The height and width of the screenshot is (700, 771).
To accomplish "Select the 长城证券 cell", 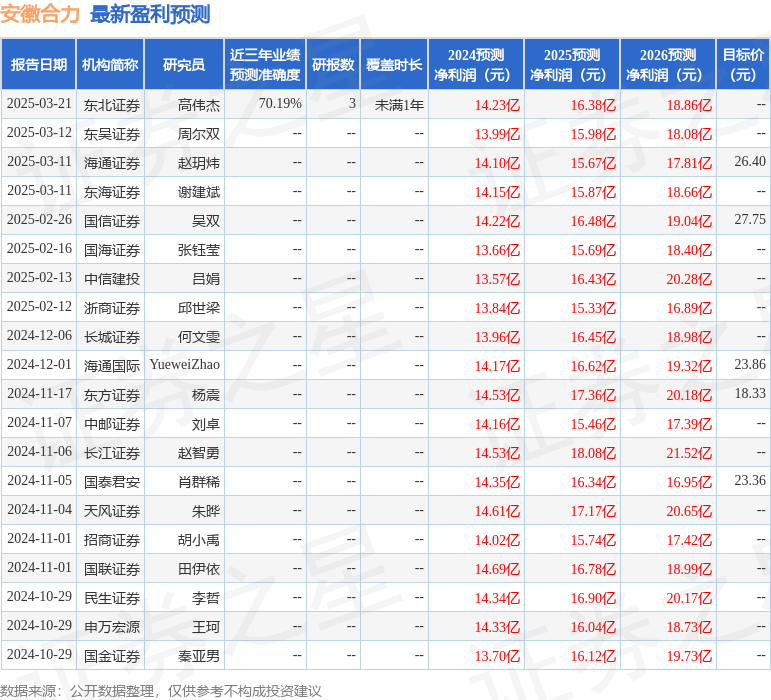I will point(112,337).
